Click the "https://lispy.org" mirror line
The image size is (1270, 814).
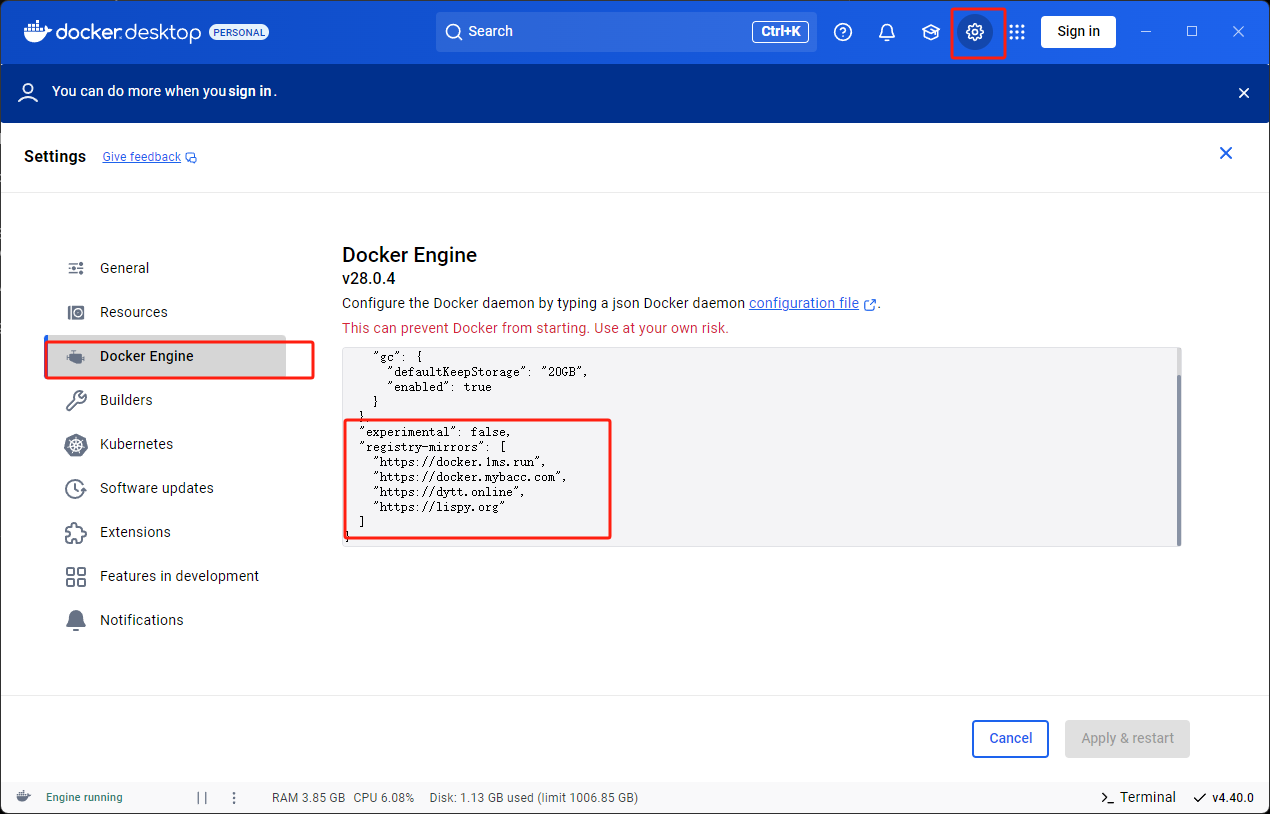point(438,507)
